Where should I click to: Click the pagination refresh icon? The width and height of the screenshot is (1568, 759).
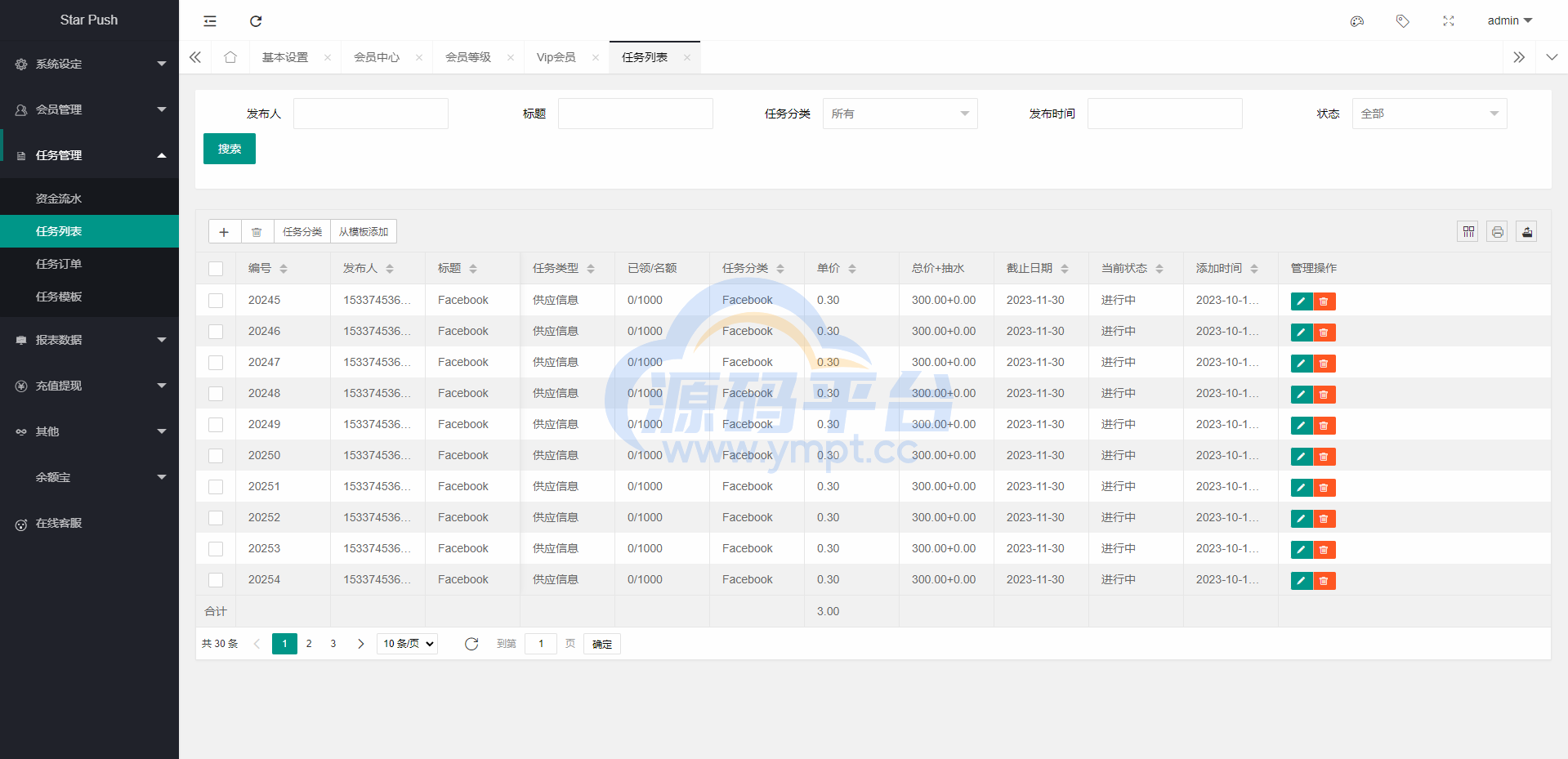coord(471,644)
